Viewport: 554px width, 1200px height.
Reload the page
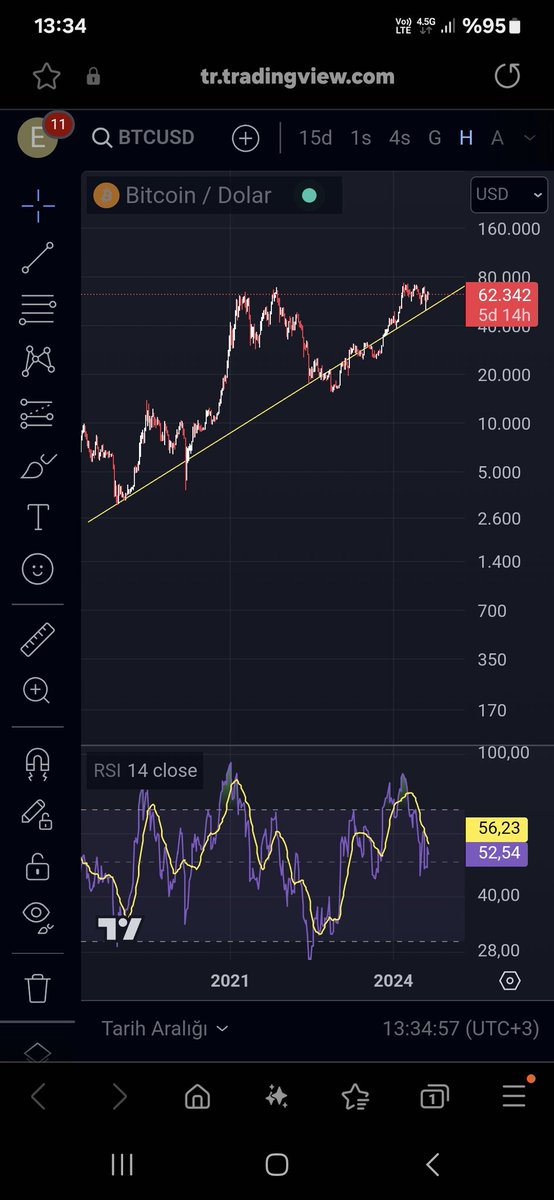(508, 76)
